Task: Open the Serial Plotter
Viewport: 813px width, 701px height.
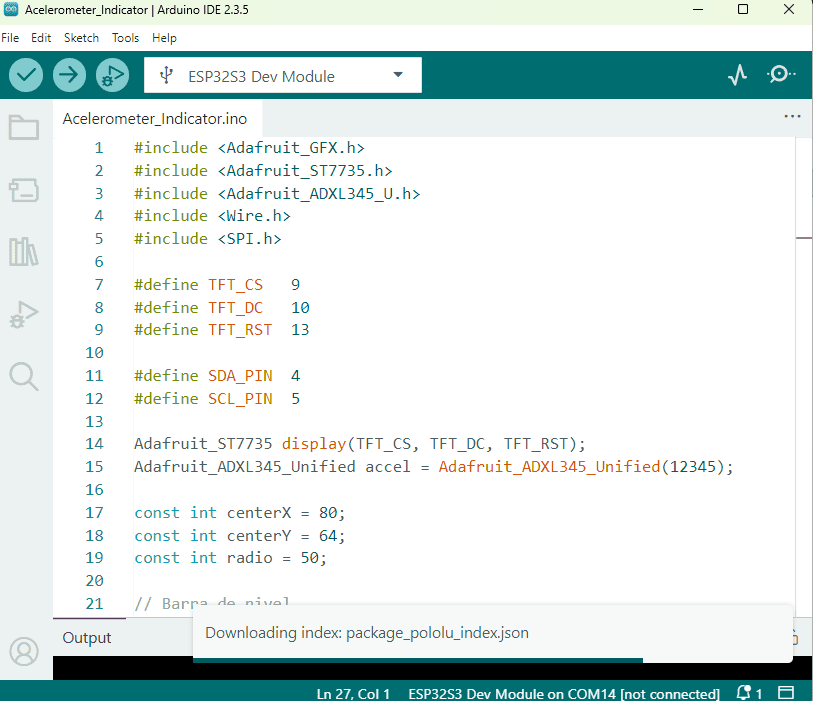Action: [x=737, y=75]
